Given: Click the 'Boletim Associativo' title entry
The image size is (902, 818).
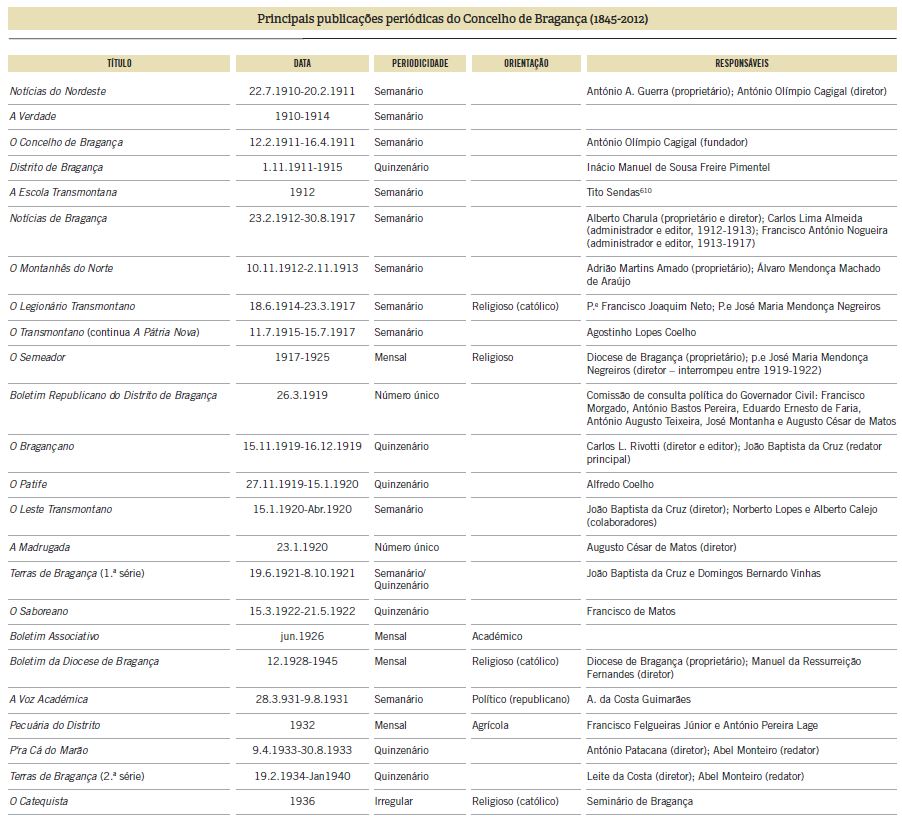Looking at the screenshot, I should pos(55,636).
